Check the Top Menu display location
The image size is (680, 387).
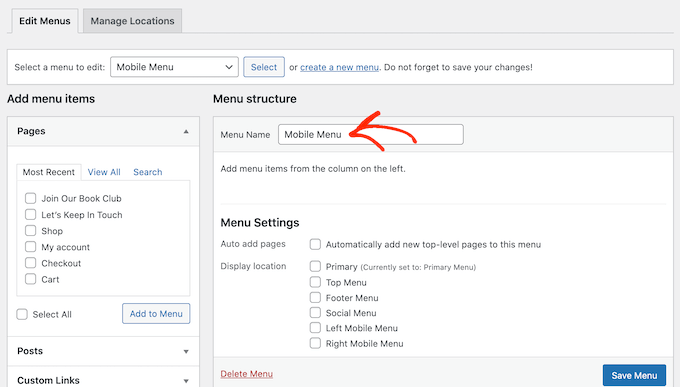[x=315, y=282]
